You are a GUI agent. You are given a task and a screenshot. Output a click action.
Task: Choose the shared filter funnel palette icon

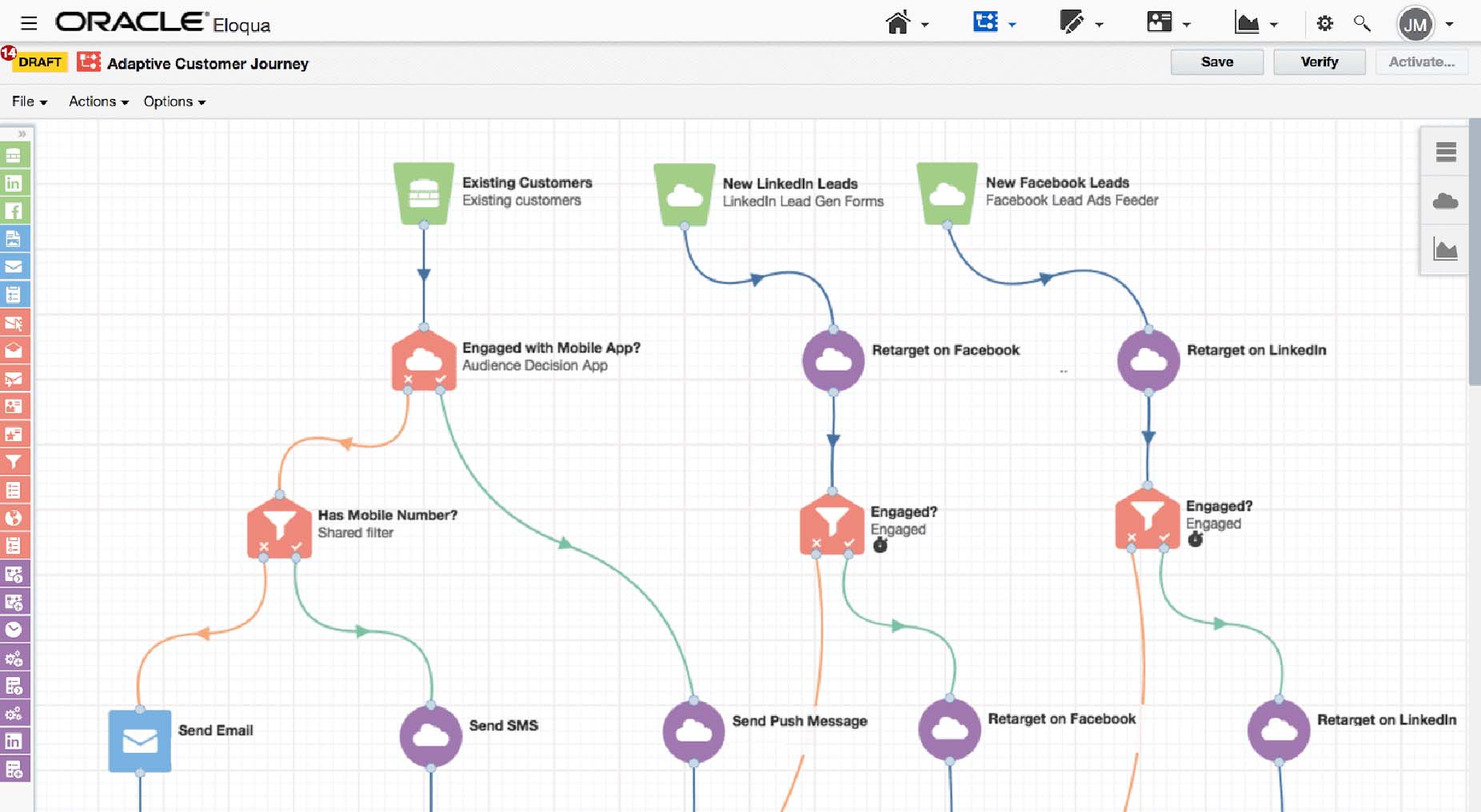14,462
